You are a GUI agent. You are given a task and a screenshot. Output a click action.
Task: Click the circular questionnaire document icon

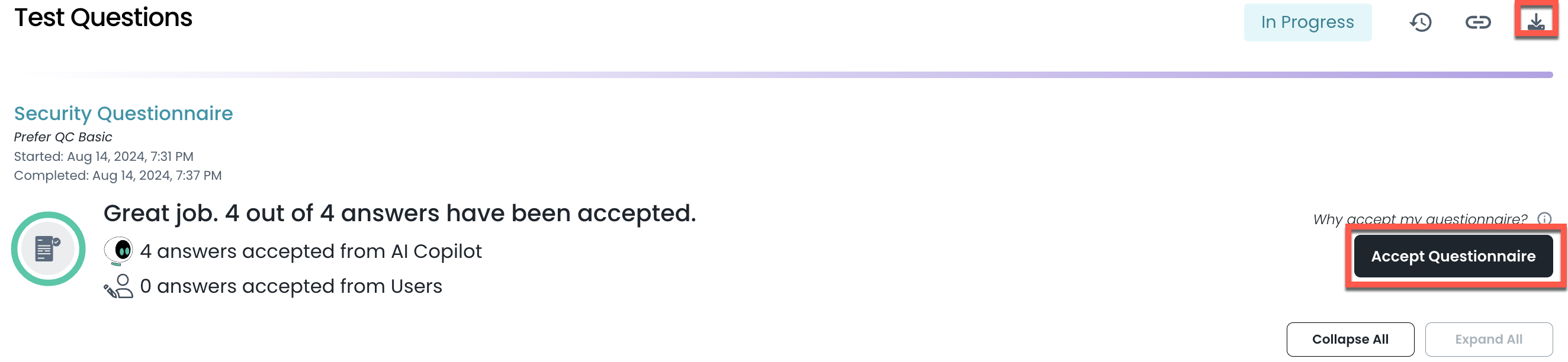click(48, 249)
